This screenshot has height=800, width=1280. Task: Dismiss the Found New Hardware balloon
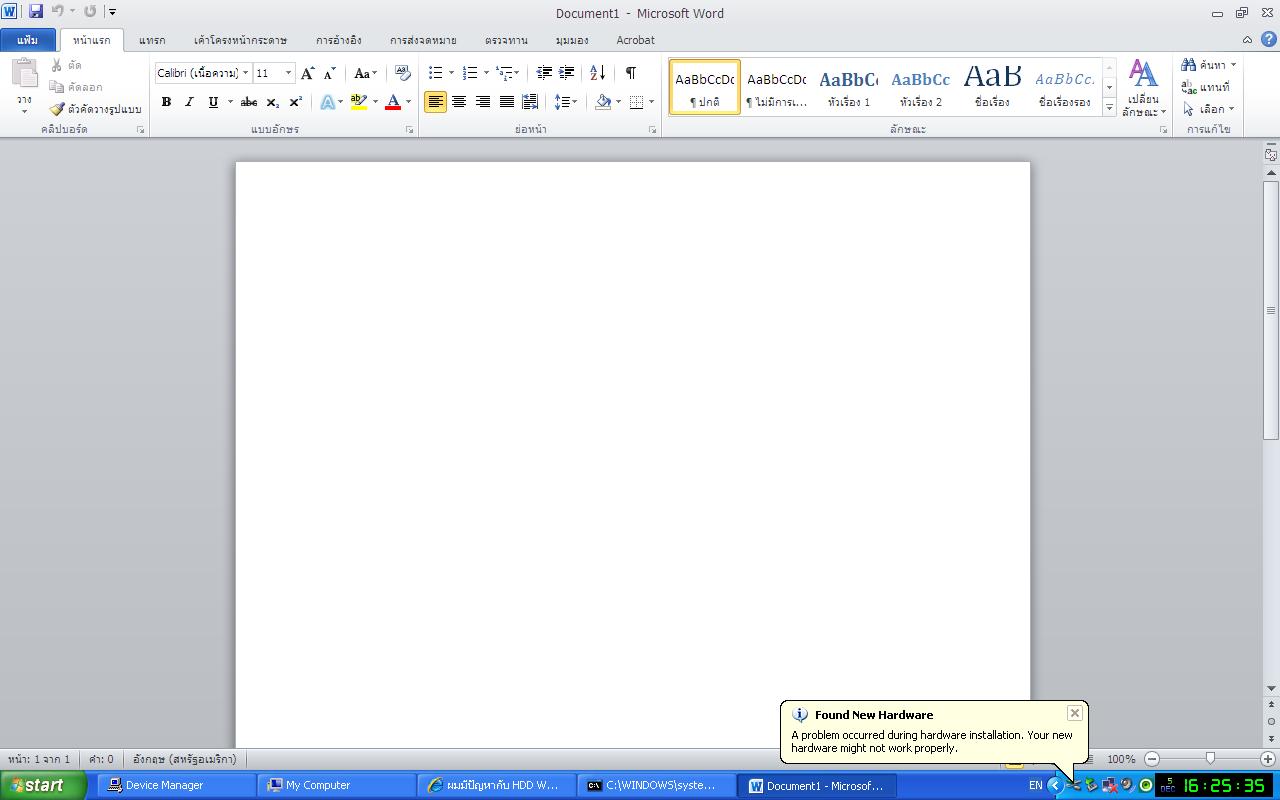coord(1074,713)
